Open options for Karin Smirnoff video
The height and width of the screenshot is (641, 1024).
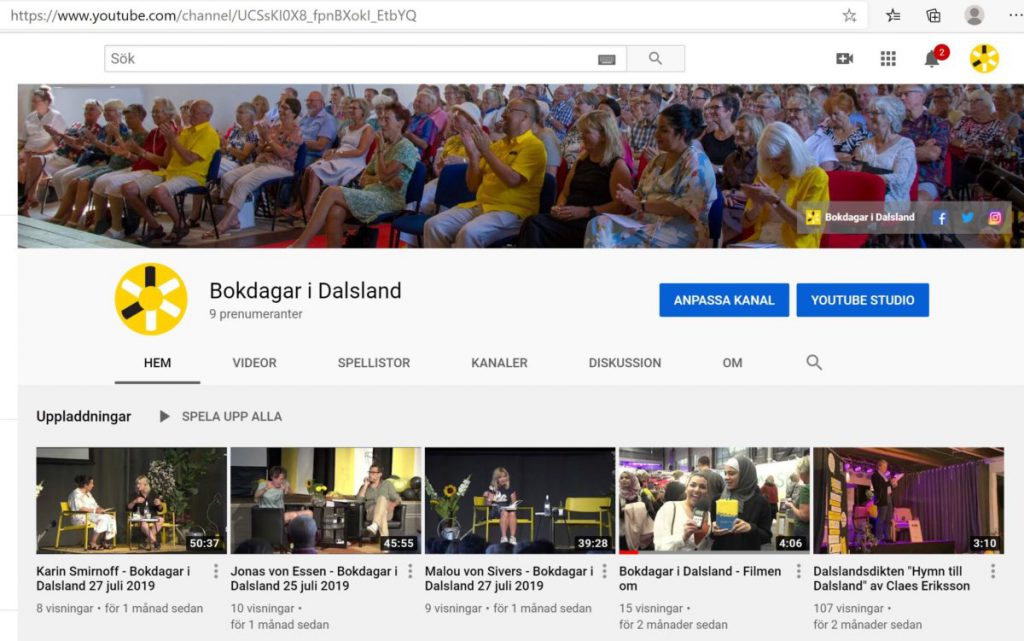pos(216,572)
